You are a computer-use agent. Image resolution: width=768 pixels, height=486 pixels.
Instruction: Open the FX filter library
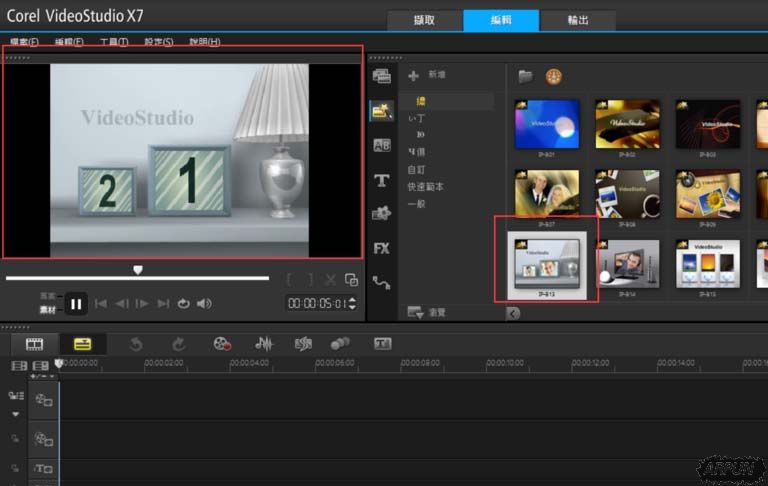pos(381,248)
